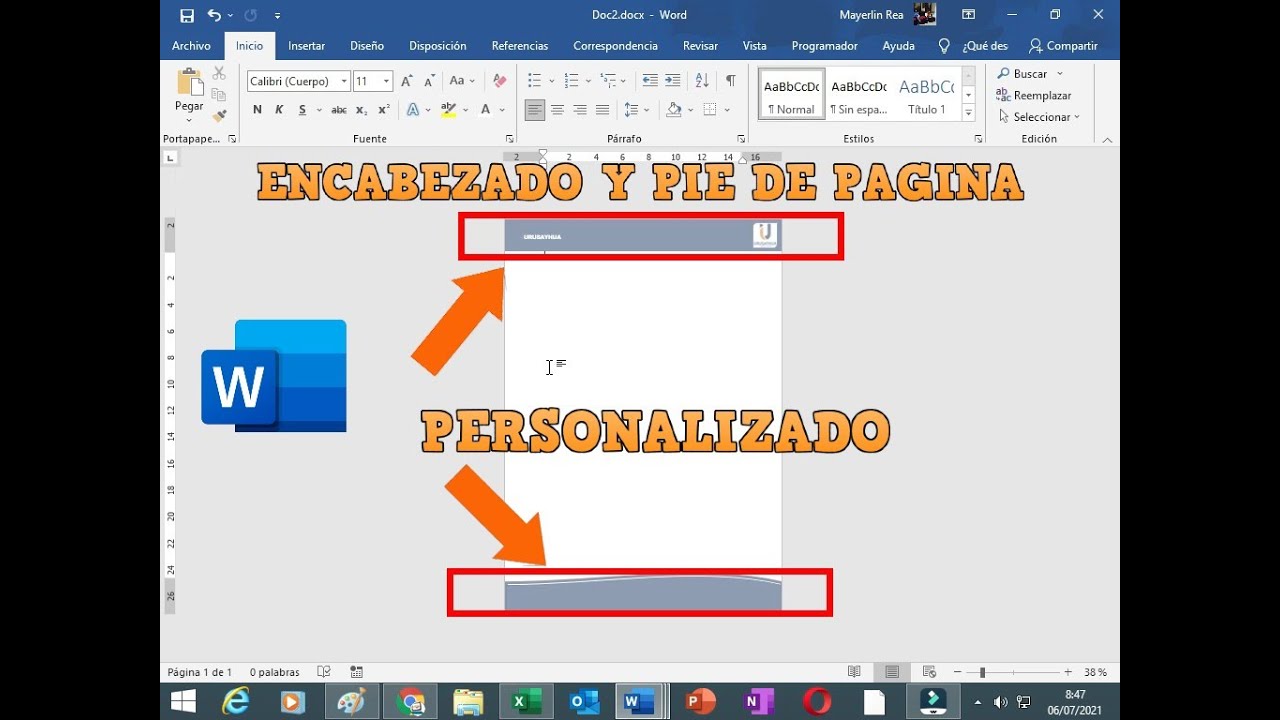1280x720 pixels.
Task: Open the Fuente dialog launcher
Action: pyautogui.click(x=509, y=139)
